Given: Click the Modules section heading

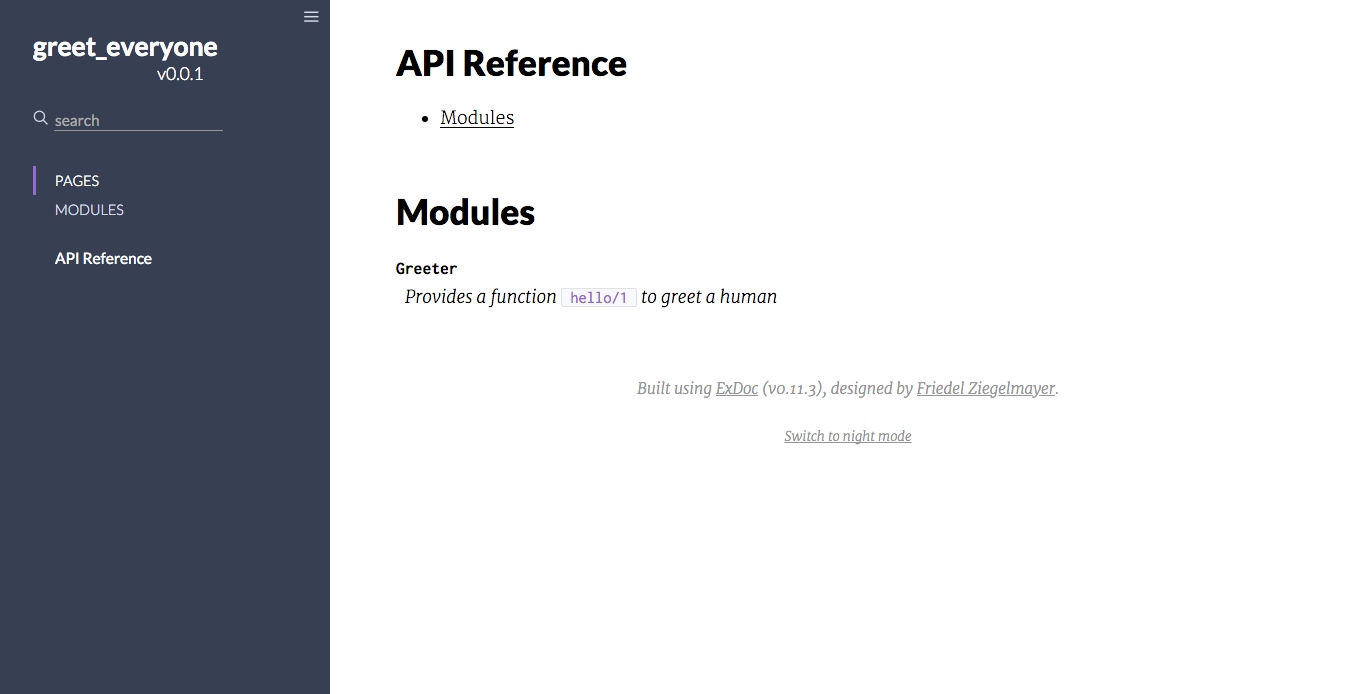Looking at the screenshot, I should pos(465,212).
